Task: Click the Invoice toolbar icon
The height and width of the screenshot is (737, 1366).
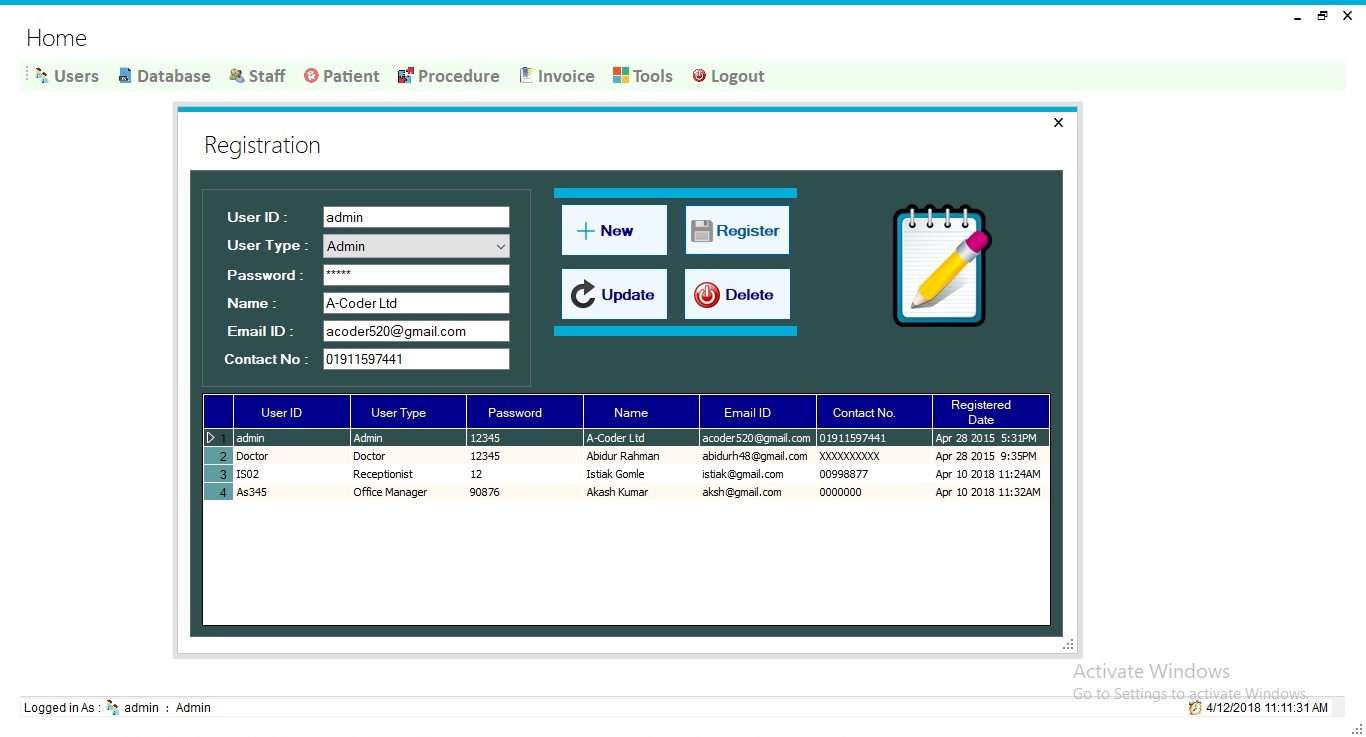Action: pos(526,76)
